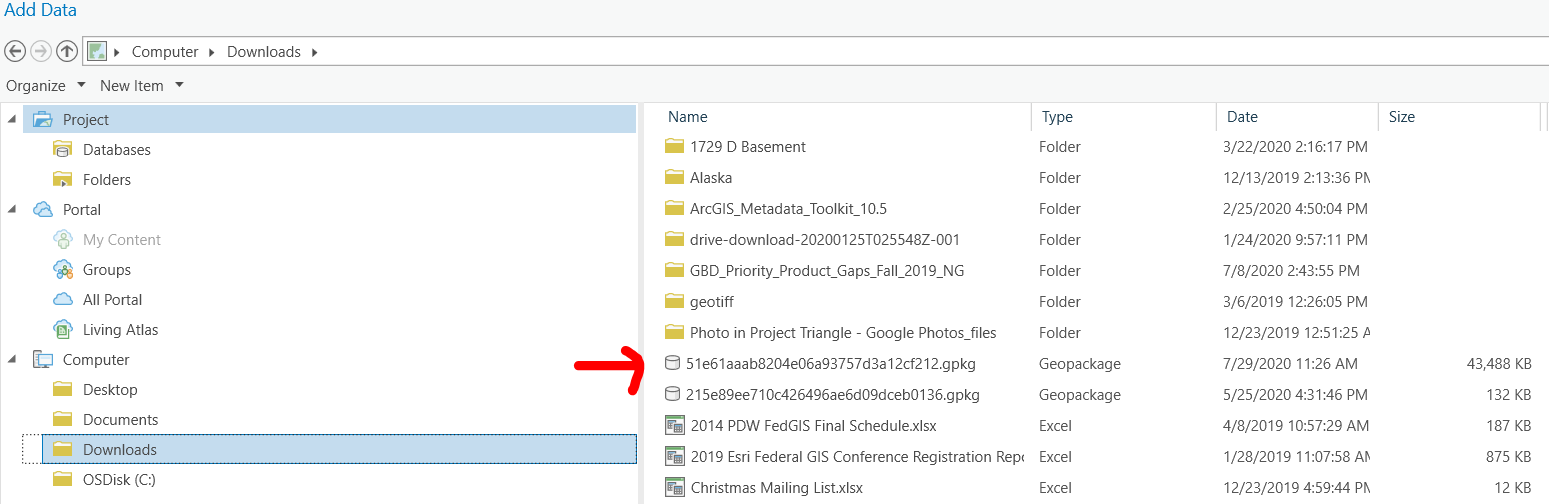Click the My Content portal icon
Image resolution: width=1549 pixels, height=504 pixels.
click(63, 239)
